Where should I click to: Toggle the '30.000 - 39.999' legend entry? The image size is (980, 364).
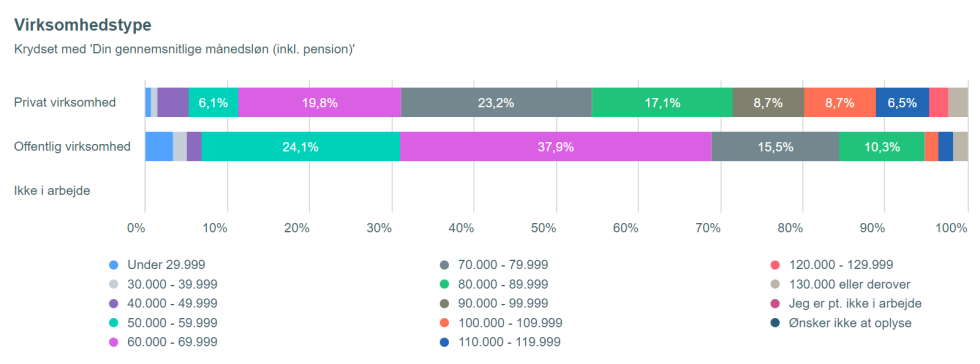point(163,284)
